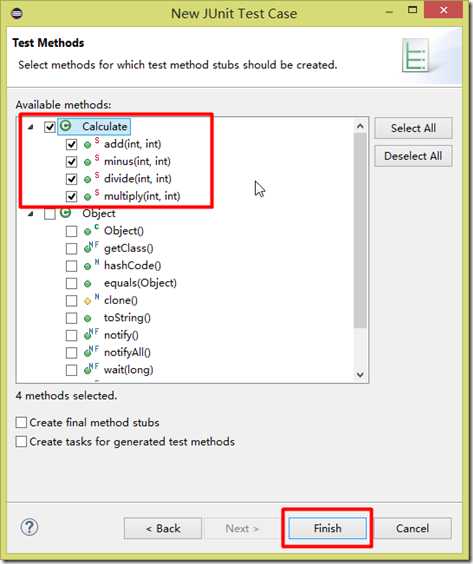Click the wizard banner test list icon

point(416,56)
